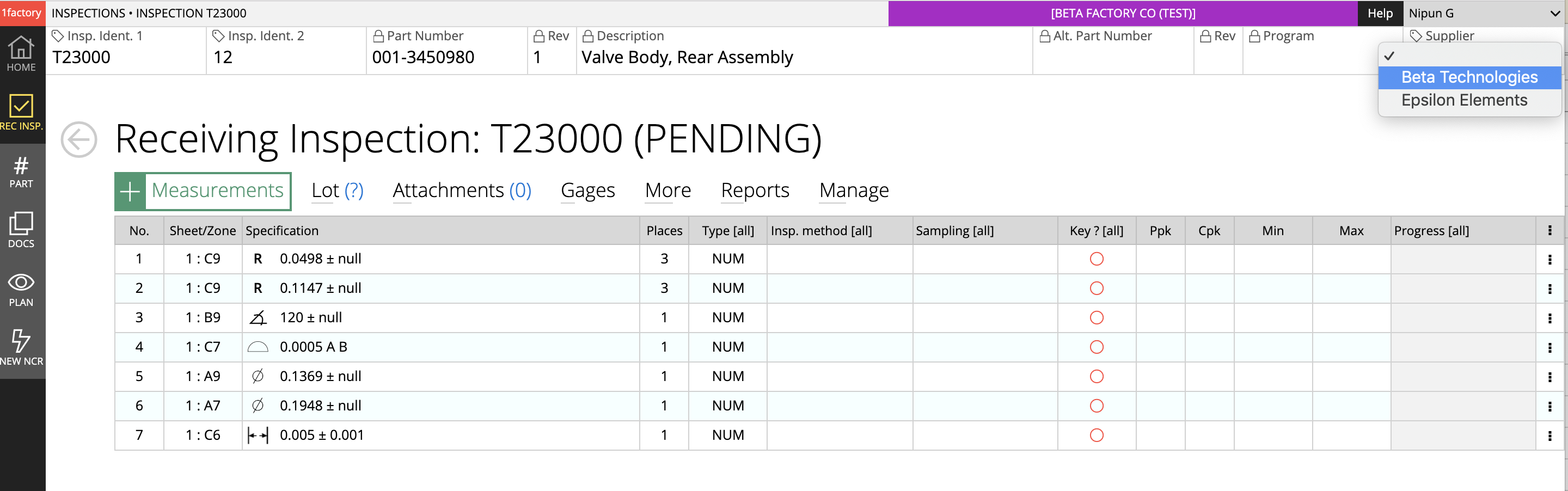Screen dimensions: 1568x491
Task: Toggle Key circle for row 7
Action: click(x=1097, y=435)
